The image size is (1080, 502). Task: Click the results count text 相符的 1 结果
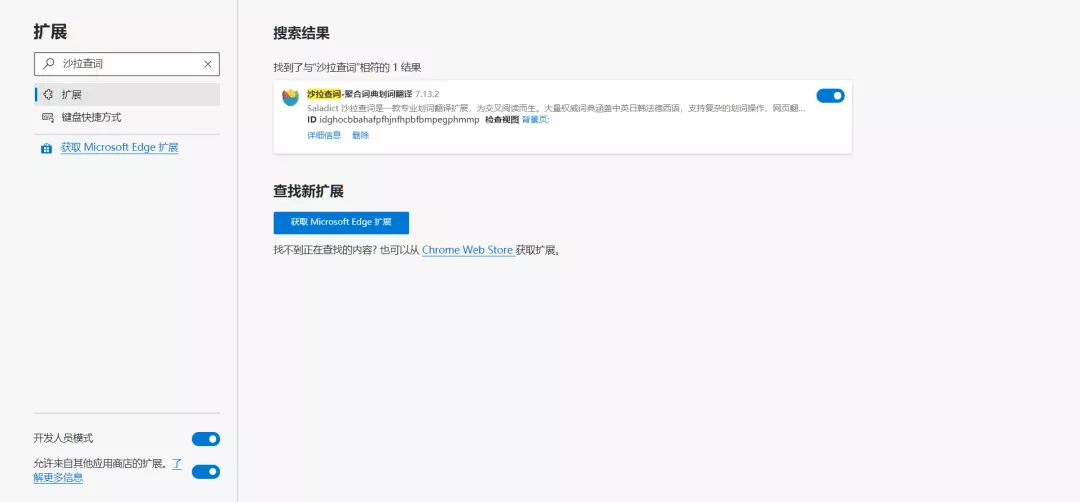coord(391,68)
